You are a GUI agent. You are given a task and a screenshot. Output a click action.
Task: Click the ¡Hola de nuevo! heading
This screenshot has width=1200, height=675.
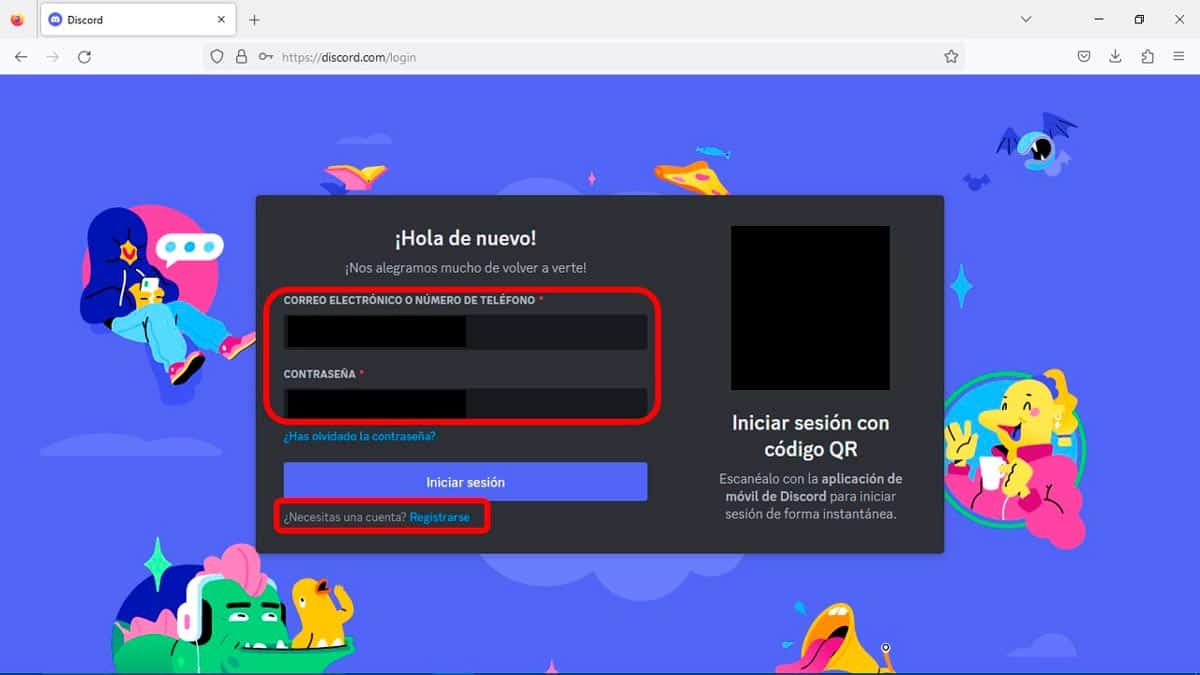pyautogui.click(x=465, y=238)
